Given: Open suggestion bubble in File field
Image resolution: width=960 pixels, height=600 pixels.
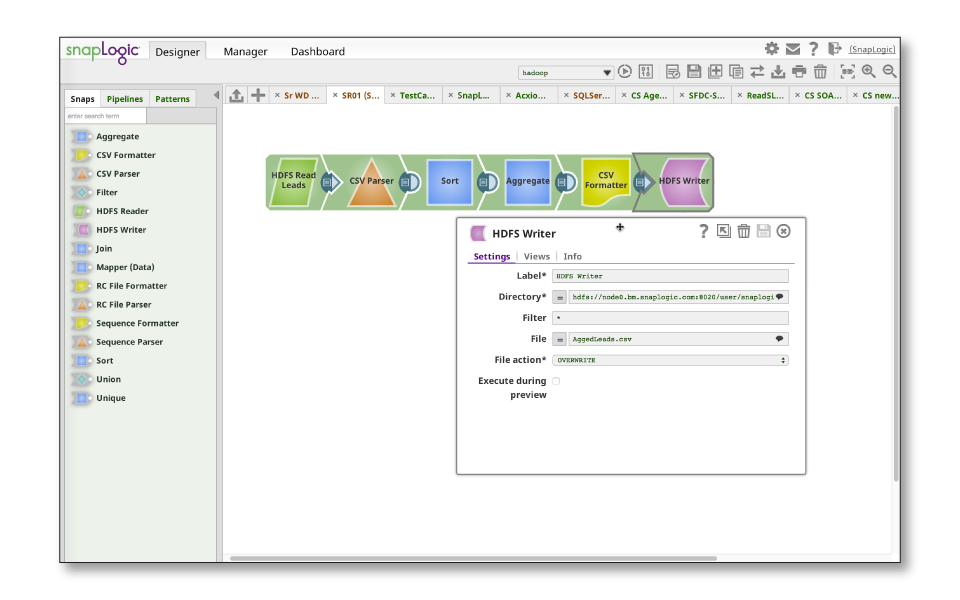Looking at the screenshot, I should [779, 339].
